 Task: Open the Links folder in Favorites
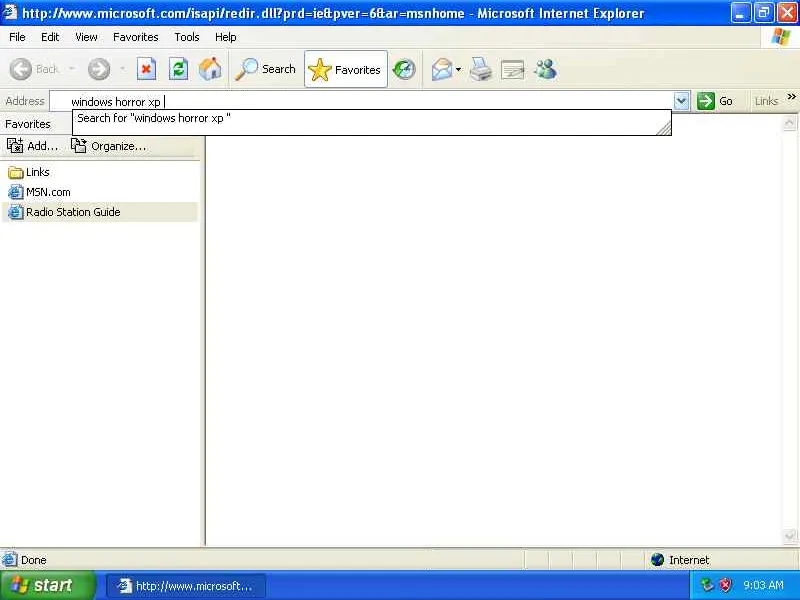coord(29,172)
